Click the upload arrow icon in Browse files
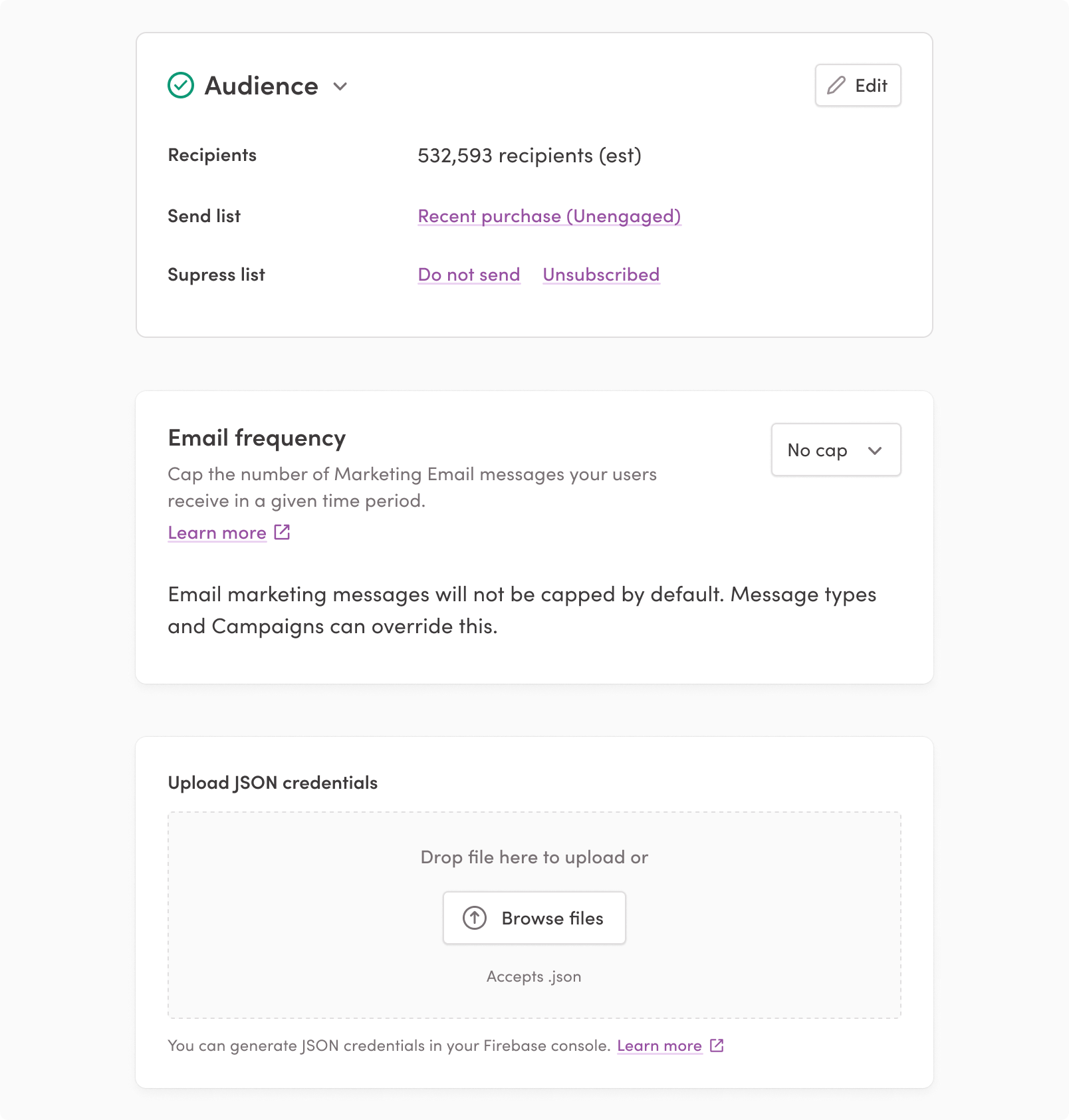Screen dimensions: 1069x1120 tap(475, 918)
